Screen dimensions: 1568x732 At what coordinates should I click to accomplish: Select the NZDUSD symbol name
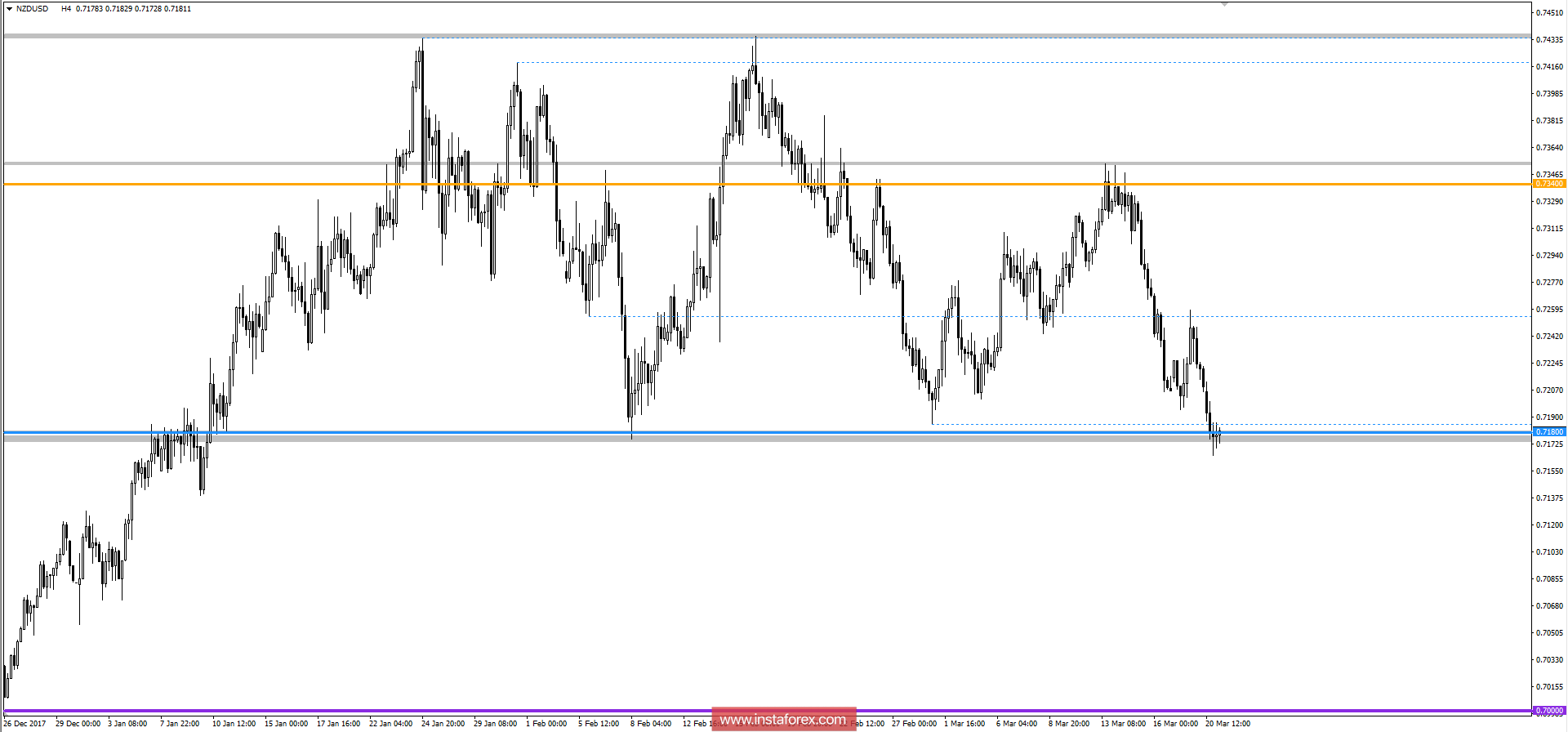tap(33, 9)
